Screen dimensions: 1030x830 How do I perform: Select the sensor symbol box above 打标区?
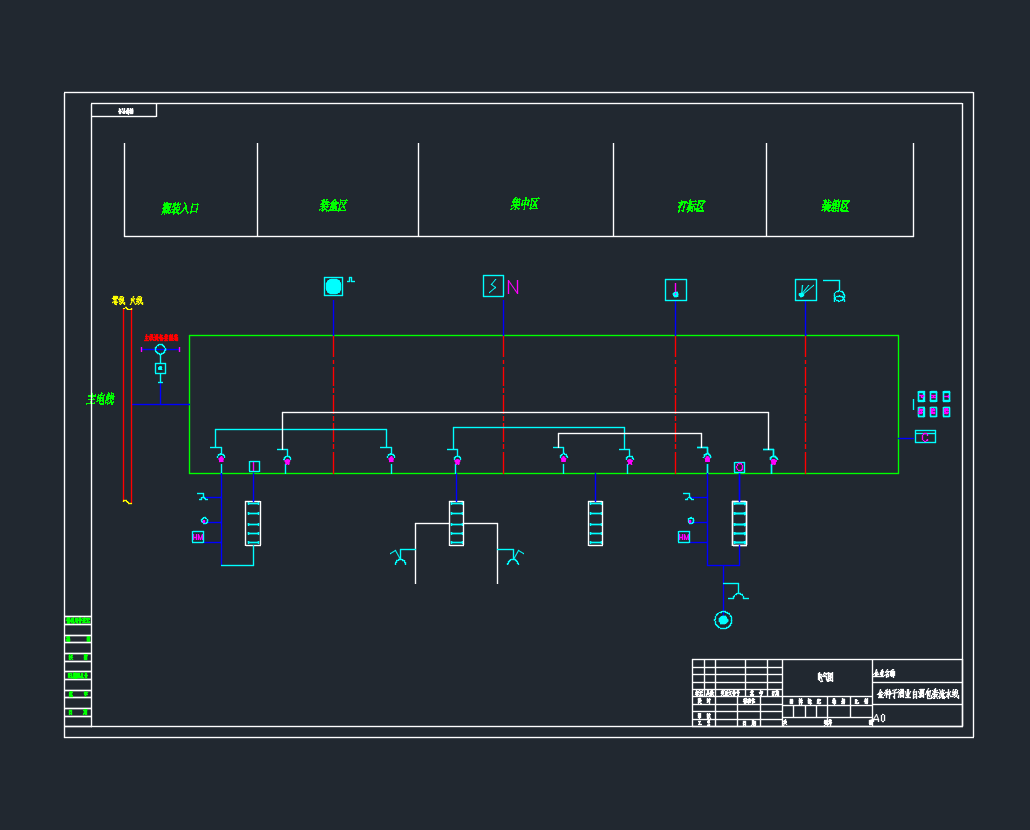(676, 290)
